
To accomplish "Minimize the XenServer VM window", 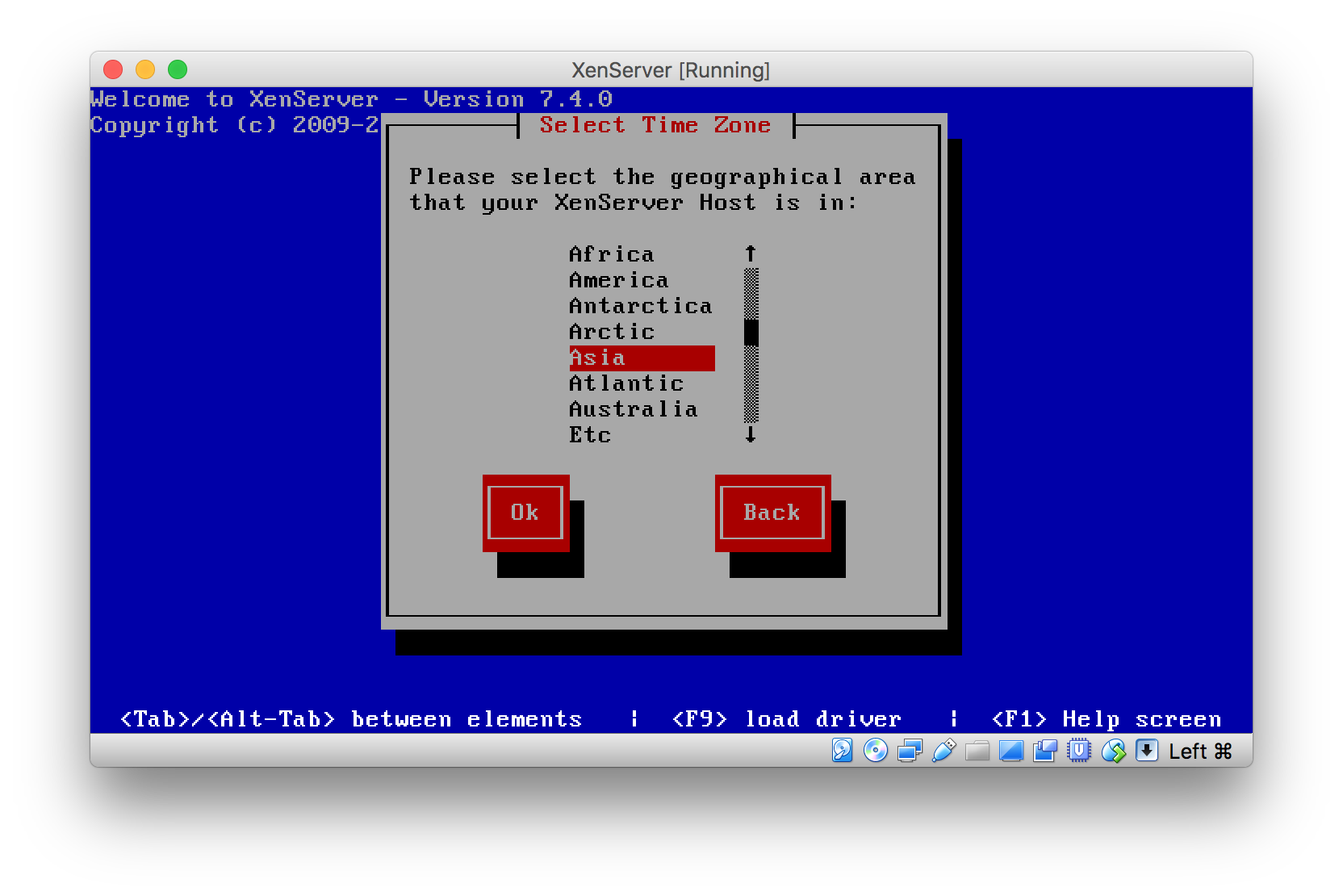I will [145, 70].
